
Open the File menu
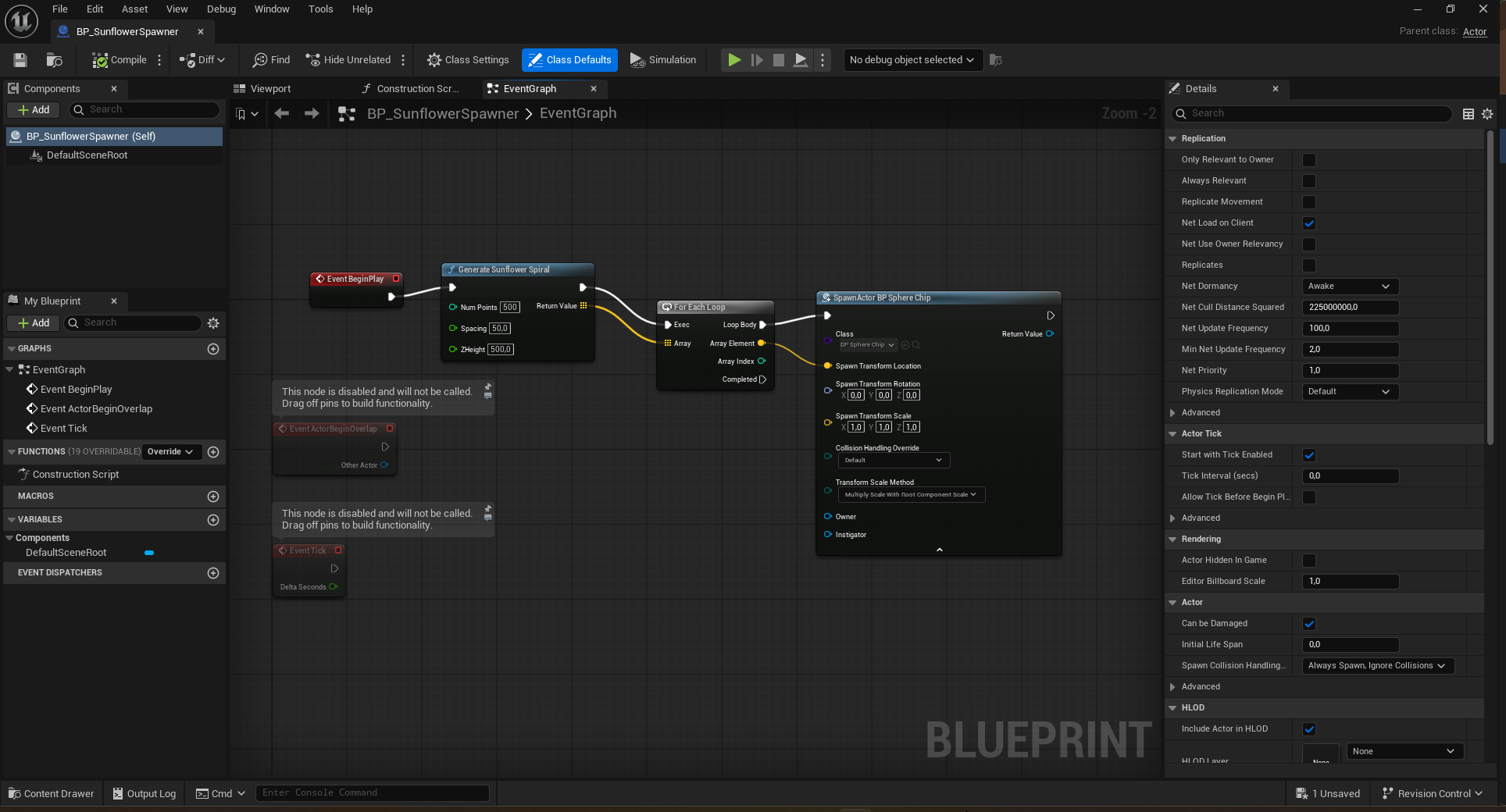(x=60, y=9)
